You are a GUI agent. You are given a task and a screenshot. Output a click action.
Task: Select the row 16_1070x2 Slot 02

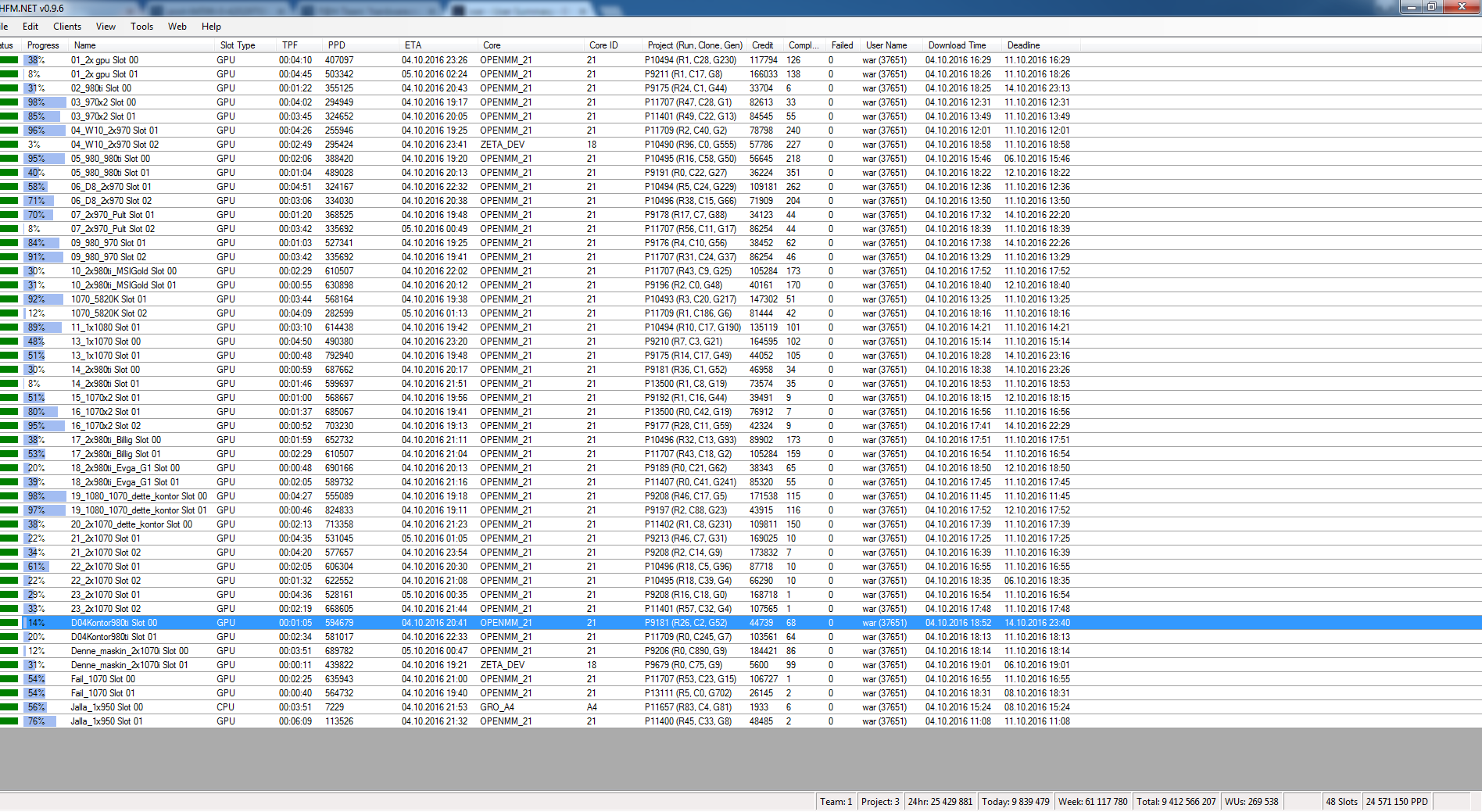[741, 426]
